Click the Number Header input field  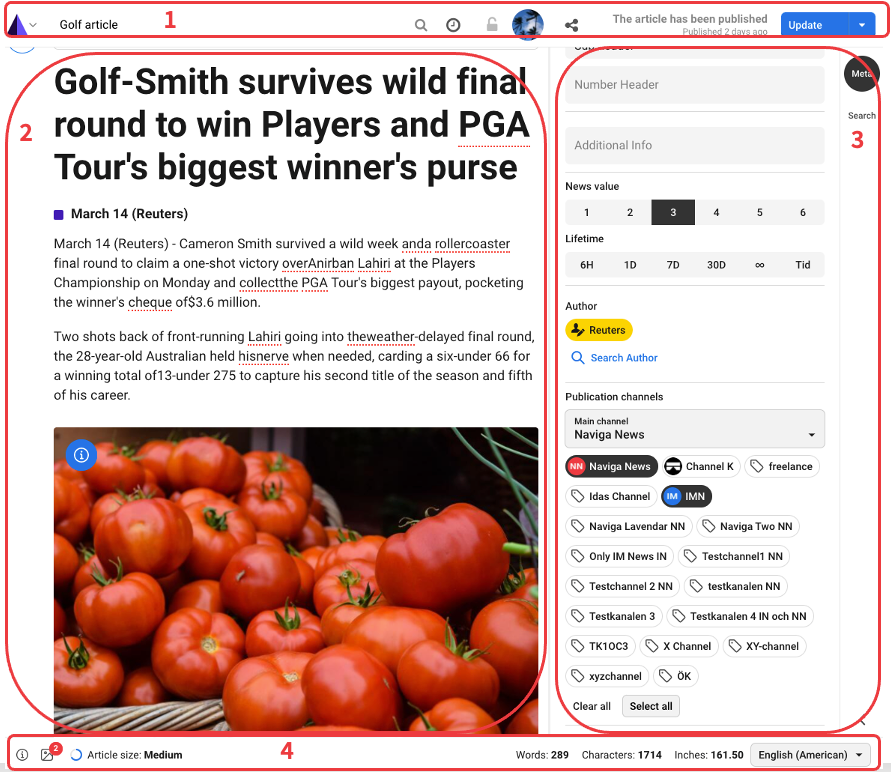[x=694, y=85]
